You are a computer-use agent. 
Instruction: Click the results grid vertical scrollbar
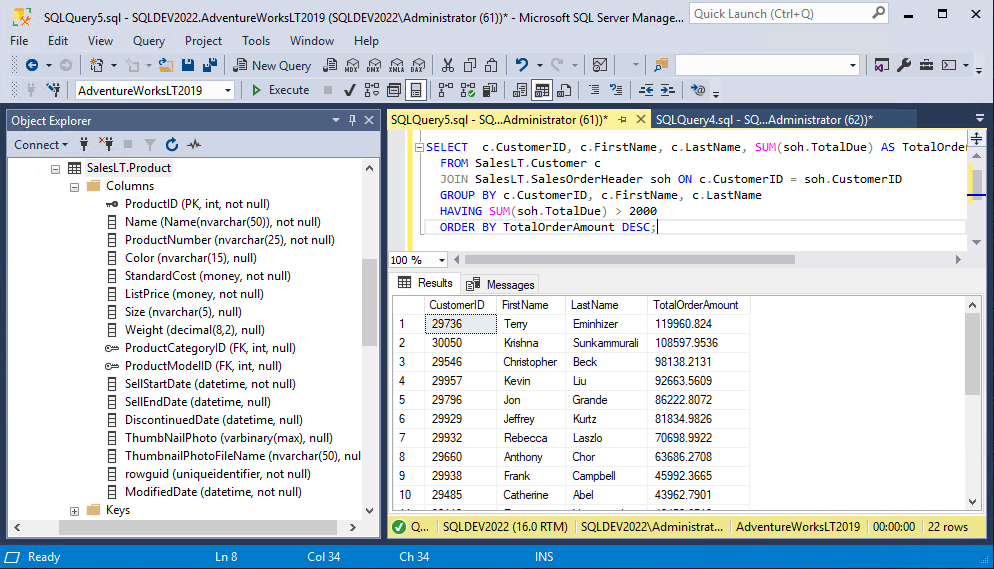pos(972,354)
